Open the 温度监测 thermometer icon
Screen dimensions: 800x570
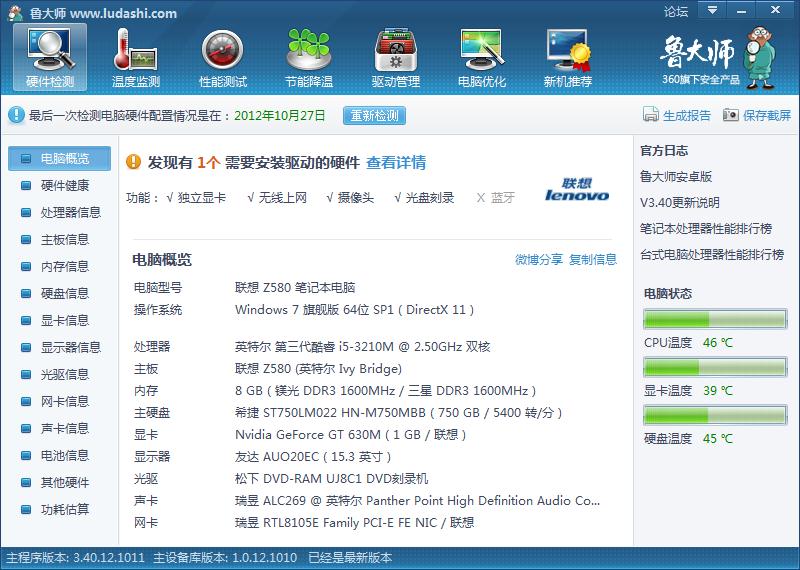[136, 57]
